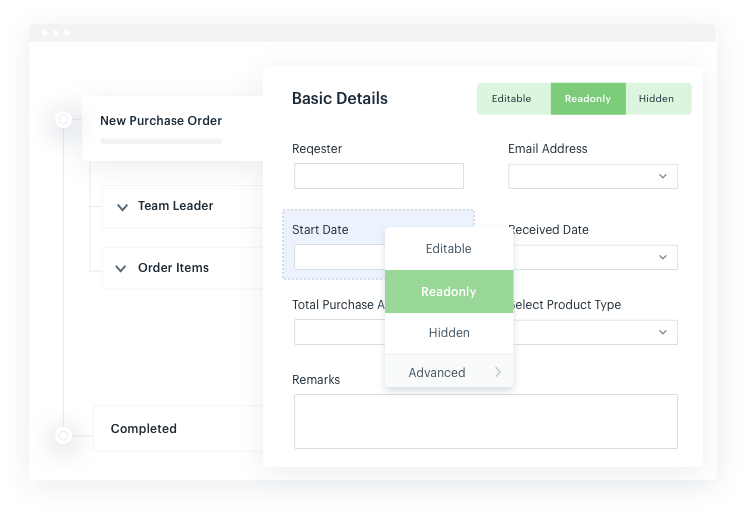747x515 pixels.
Task: Click the Basic Details heading
Action: coord(340,99)
